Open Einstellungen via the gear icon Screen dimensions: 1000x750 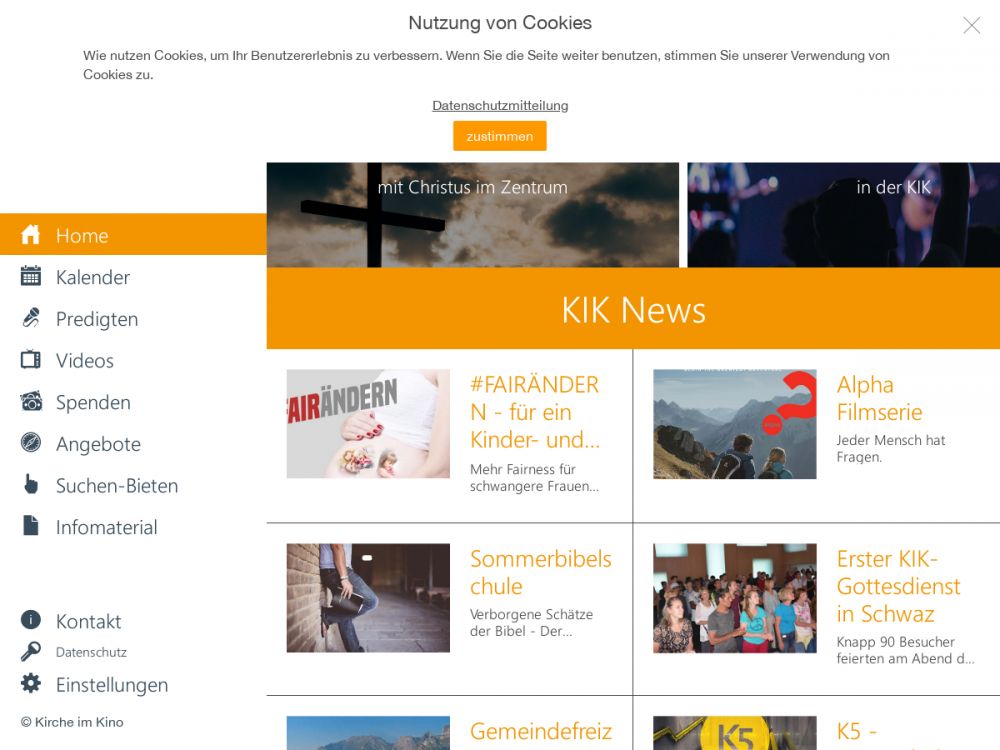tap(31, 684)
